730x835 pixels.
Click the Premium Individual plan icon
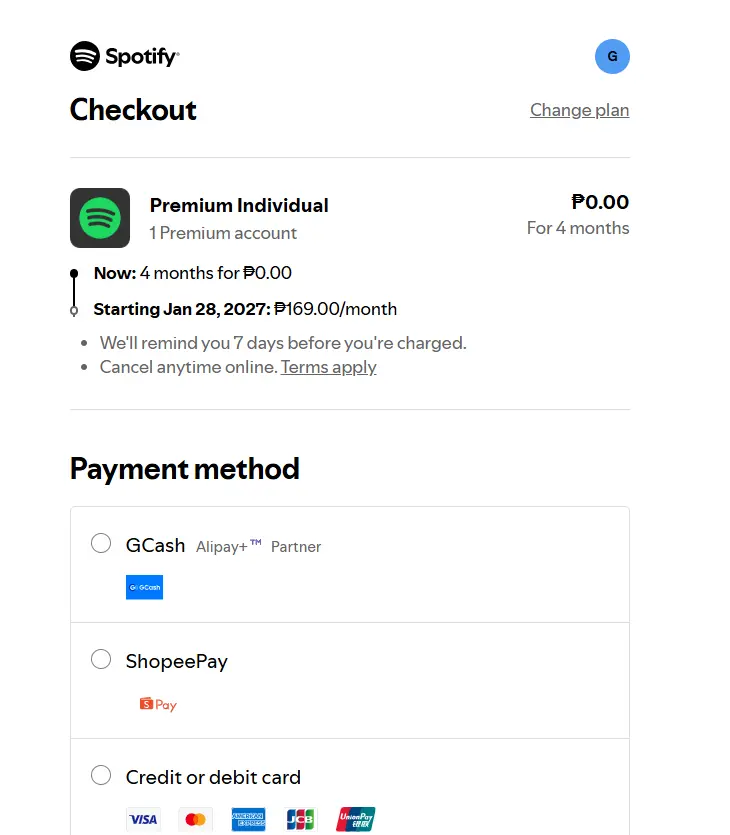point(100,218)
